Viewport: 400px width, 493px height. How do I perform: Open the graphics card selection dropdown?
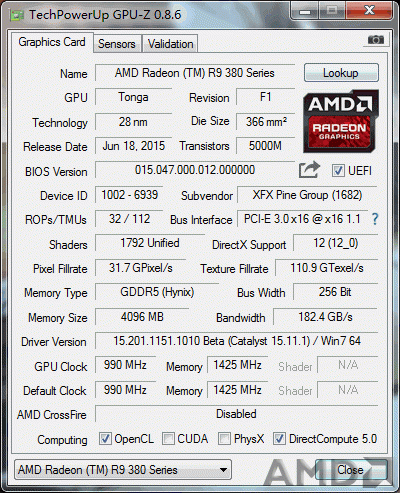click(123, 470)
